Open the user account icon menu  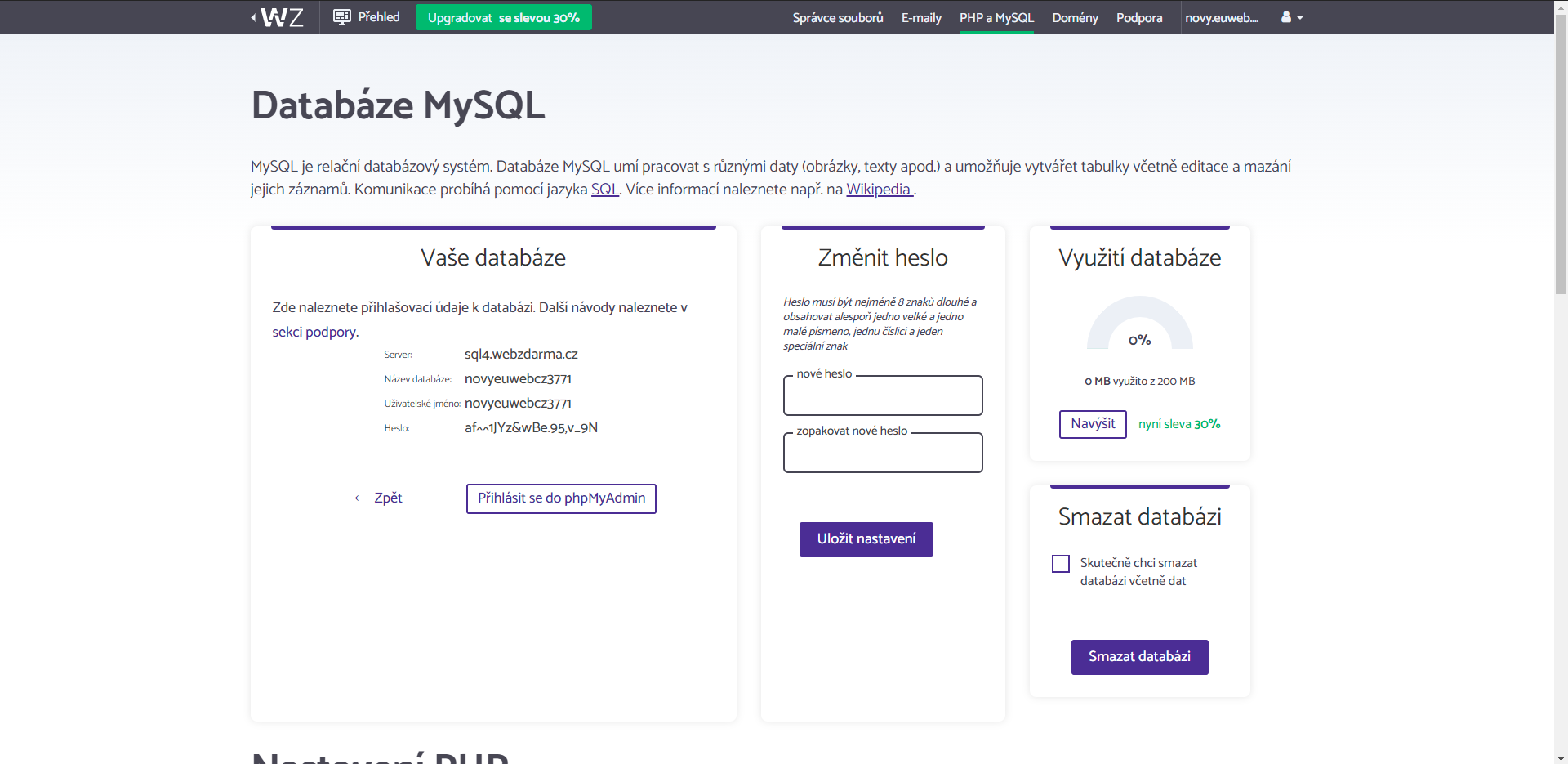click(x=1286, y=17)
